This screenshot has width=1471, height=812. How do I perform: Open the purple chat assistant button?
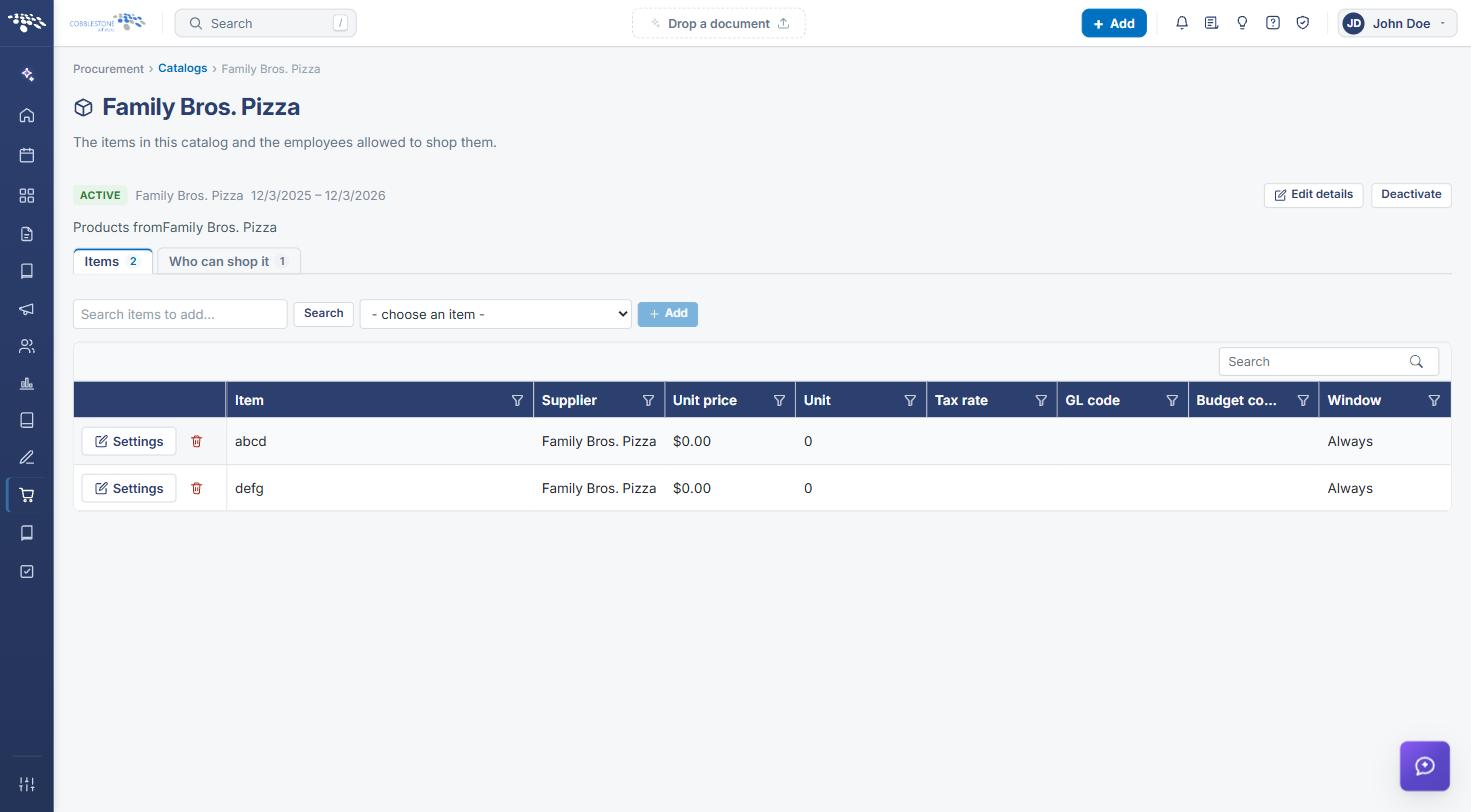click(x=1425, y=766)
